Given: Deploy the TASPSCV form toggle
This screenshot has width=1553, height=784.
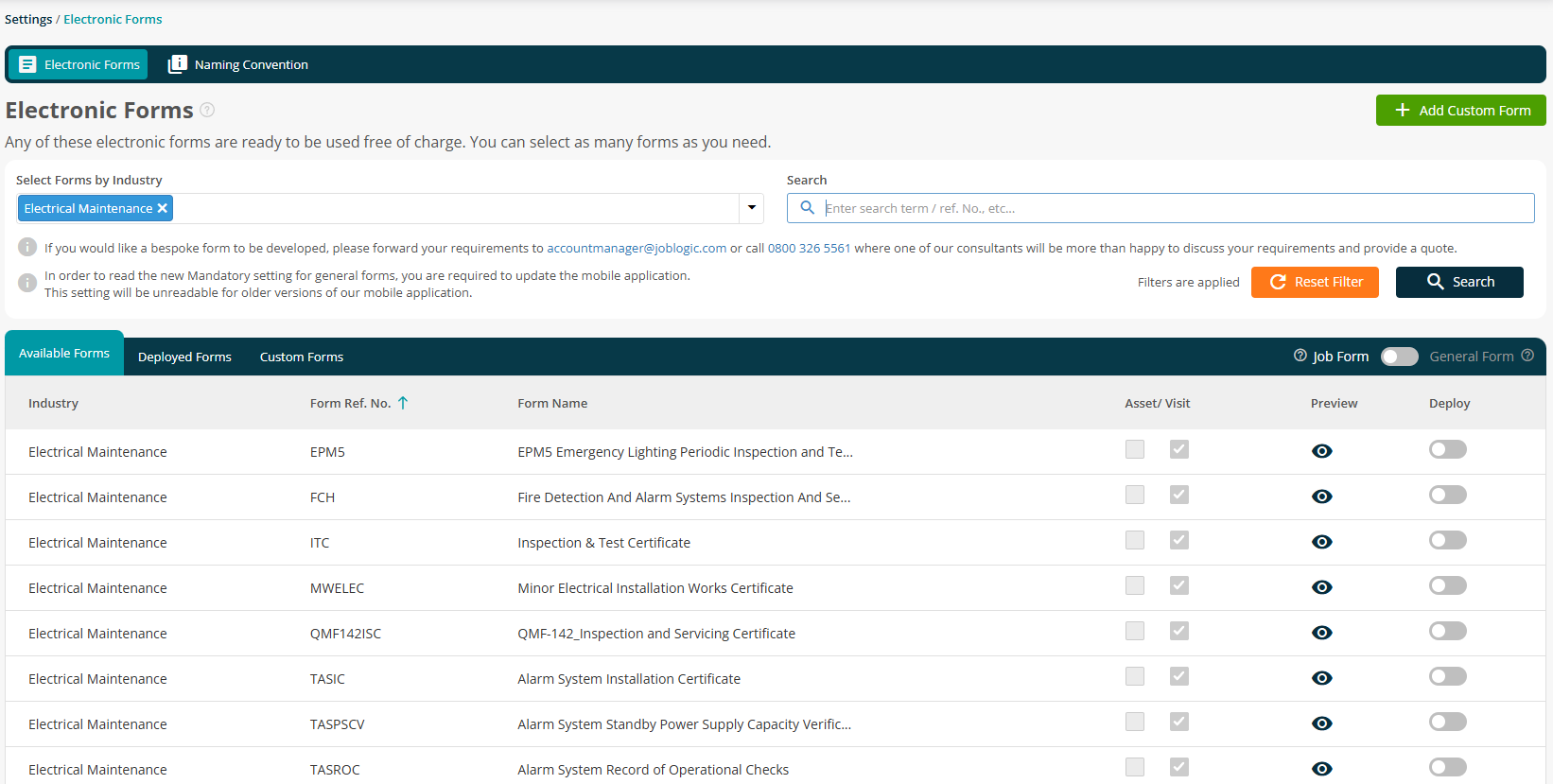Looking at the screenshot, I should coord(1448,722).
